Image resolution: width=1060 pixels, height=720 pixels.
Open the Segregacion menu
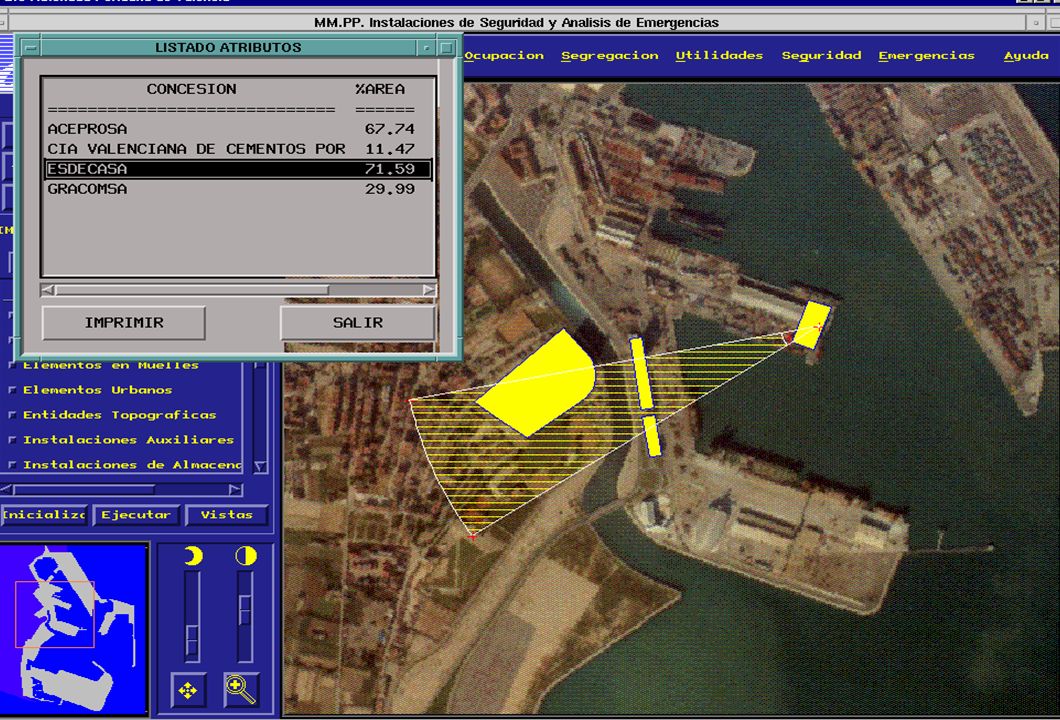click(x=610, y=55)
